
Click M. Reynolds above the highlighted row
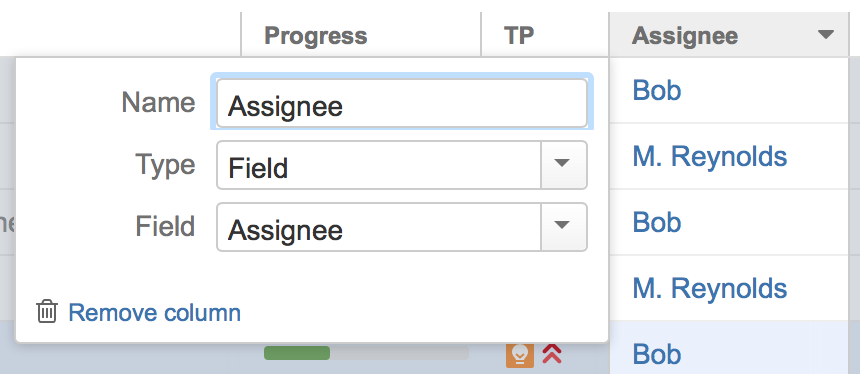click(710, 288)
